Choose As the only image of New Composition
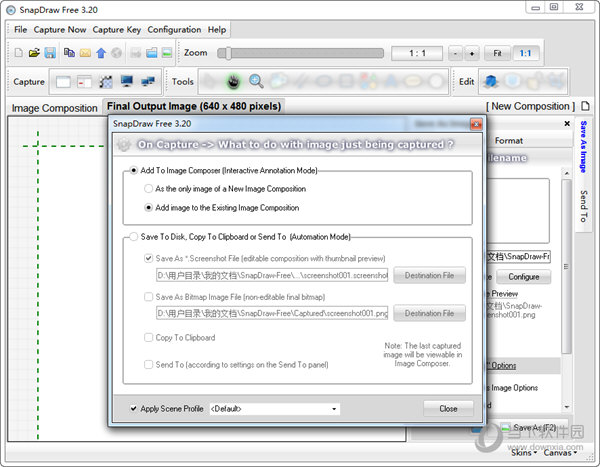This screenshot has height=467, width=600. tap(148, 188)
